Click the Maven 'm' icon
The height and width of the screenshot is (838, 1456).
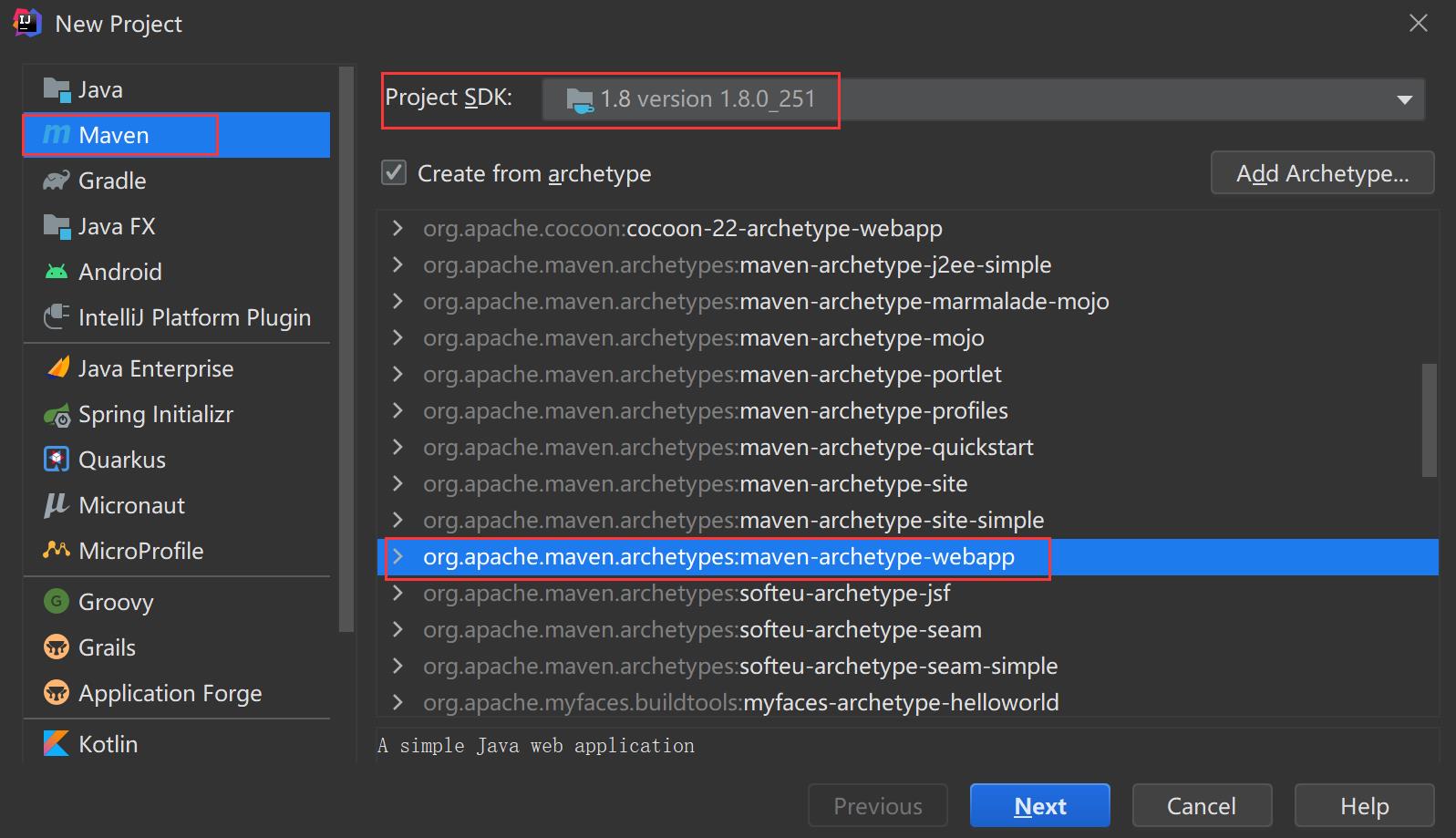click(x=57, y=135)
